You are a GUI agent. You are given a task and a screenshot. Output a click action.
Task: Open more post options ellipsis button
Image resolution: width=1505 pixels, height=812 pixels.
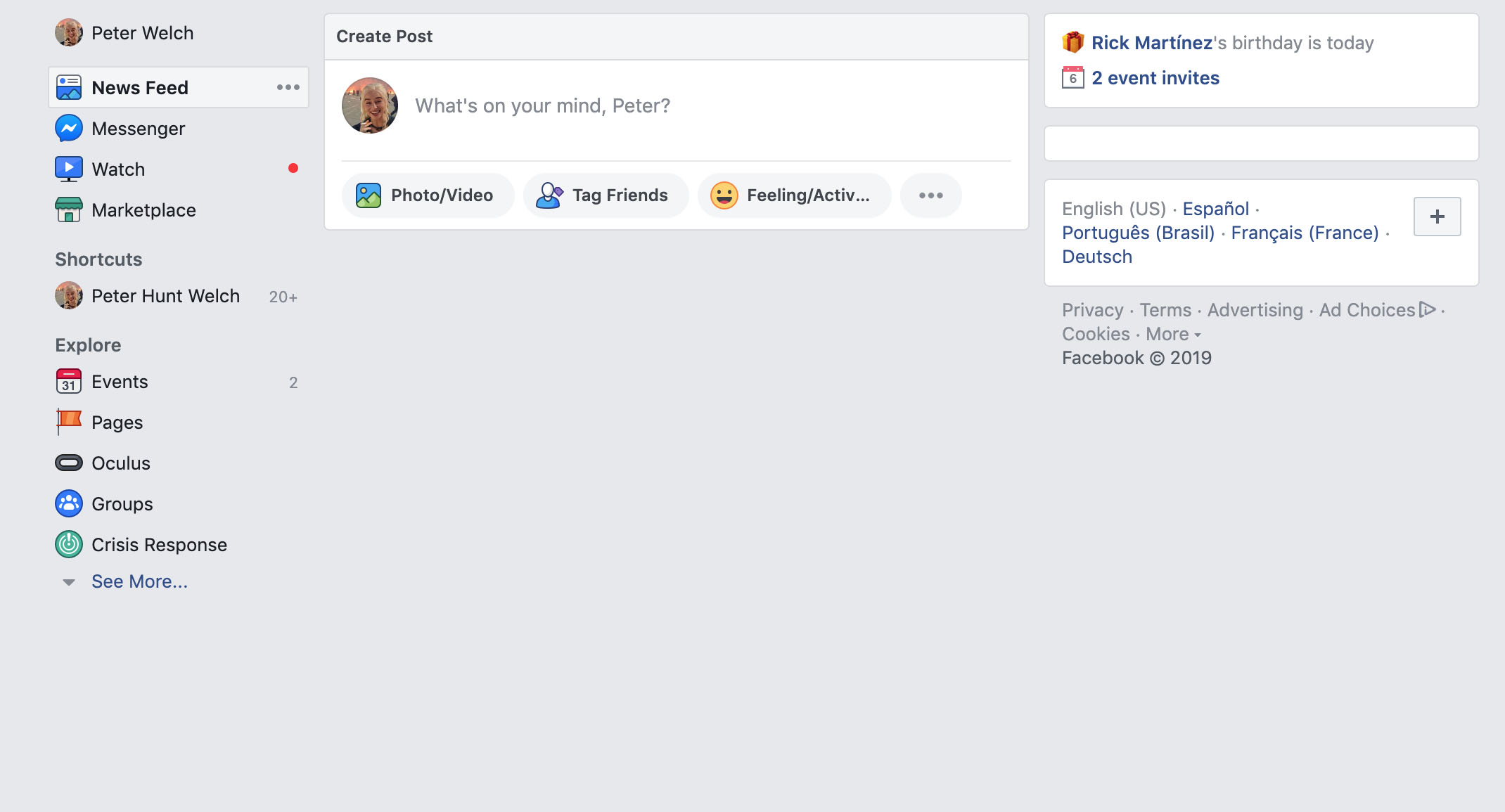(931, 195)
